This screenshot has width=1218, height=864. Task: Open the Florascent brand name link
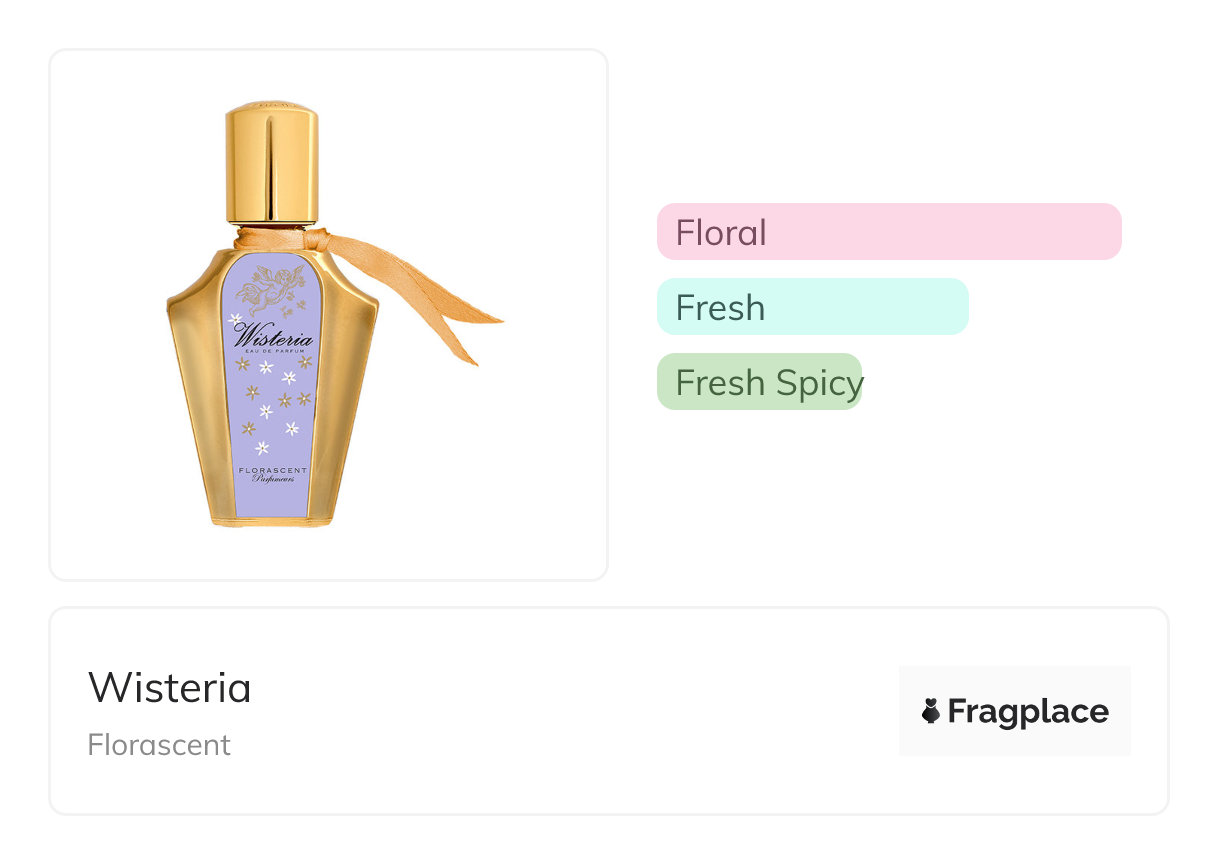(159, 745)
